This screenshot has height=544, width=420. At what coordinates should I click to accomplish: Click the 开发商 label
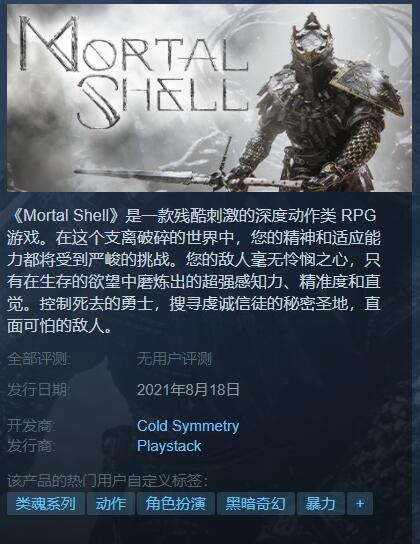[x=31, y=426]
